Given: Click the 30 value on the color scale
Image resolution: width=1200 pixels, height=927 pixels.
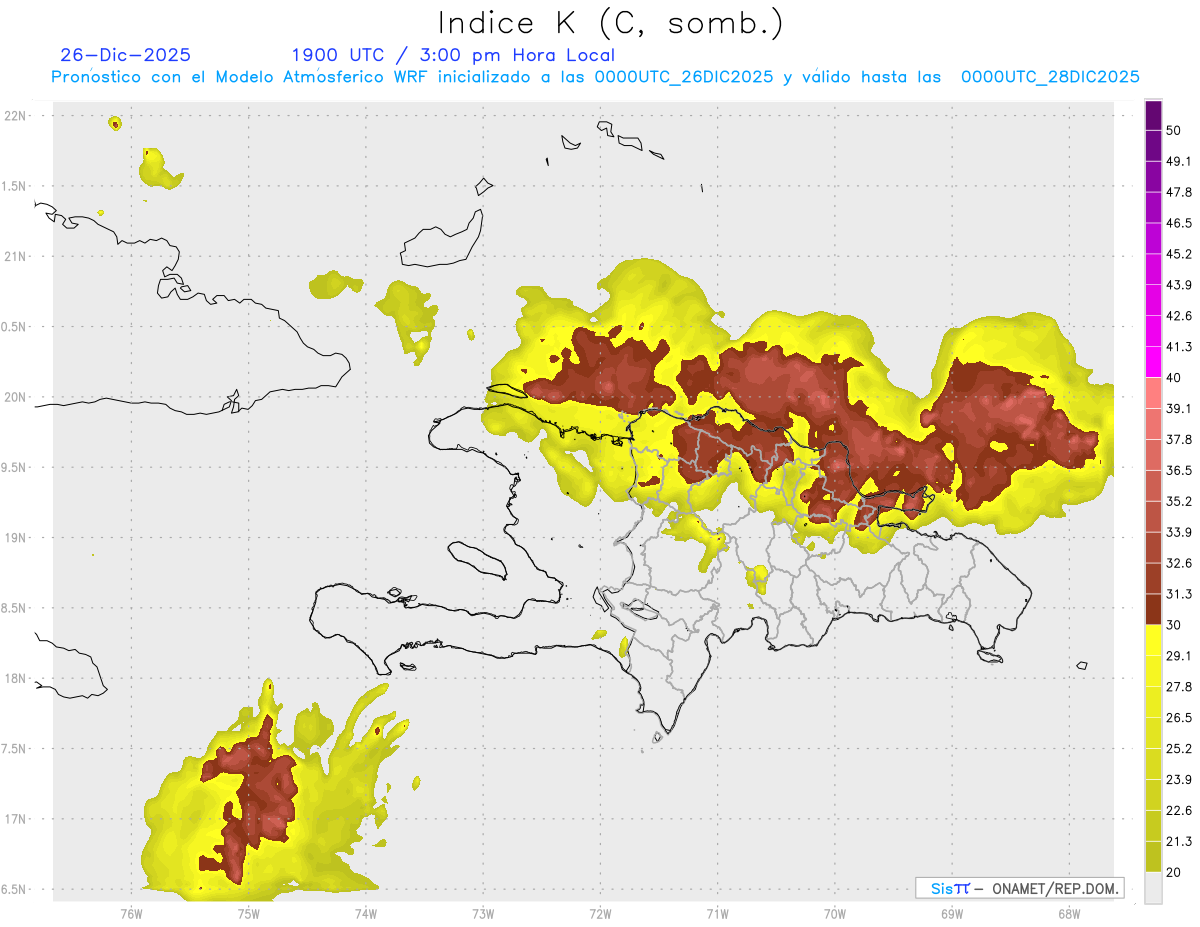Looking at the screenshot, I should [1173, 625].
